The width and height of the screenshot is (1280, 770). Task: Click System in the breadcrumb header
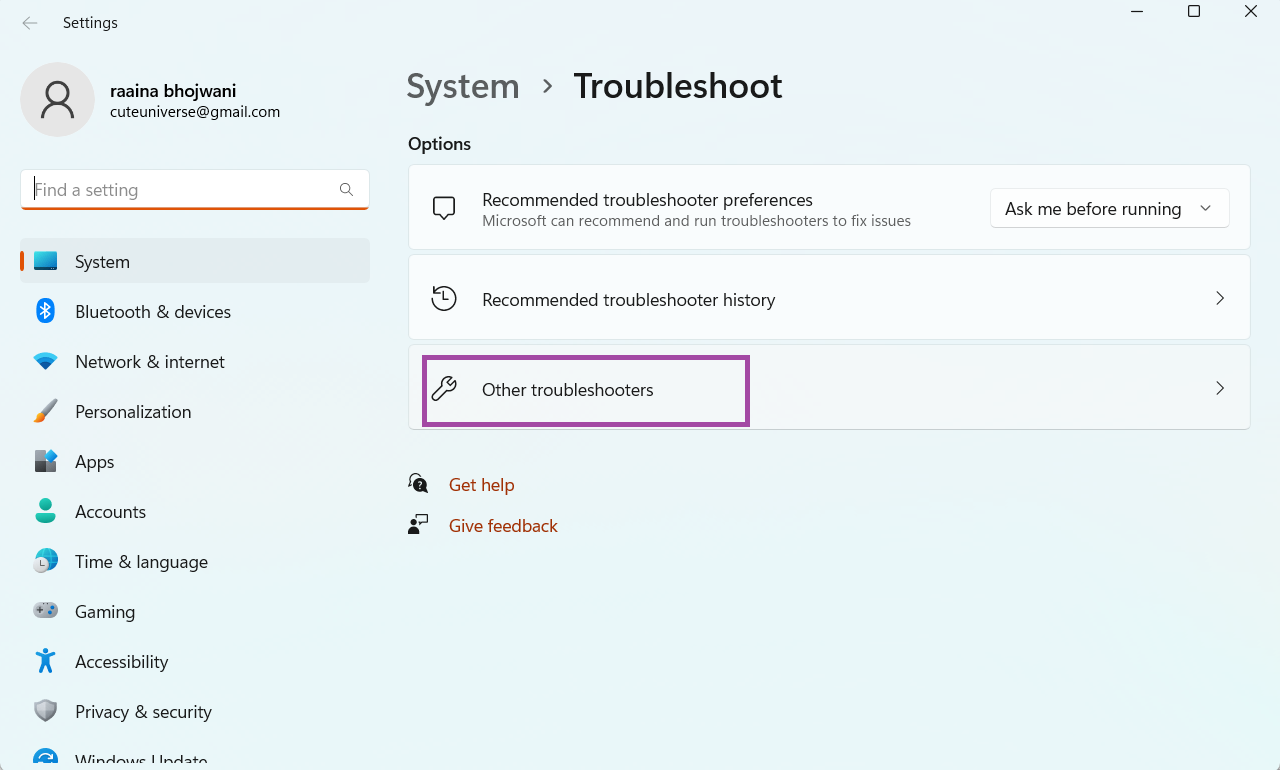click(463, 86)
